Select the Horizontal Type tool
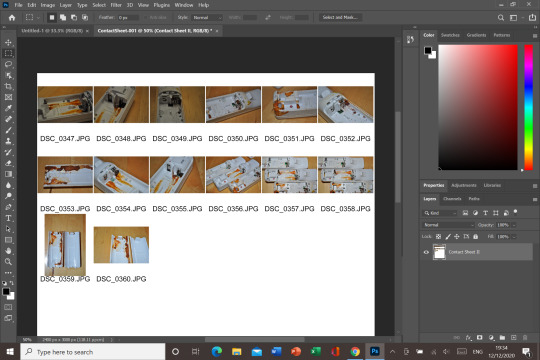This screenshot has height=360, width=540. coord(8,218)
